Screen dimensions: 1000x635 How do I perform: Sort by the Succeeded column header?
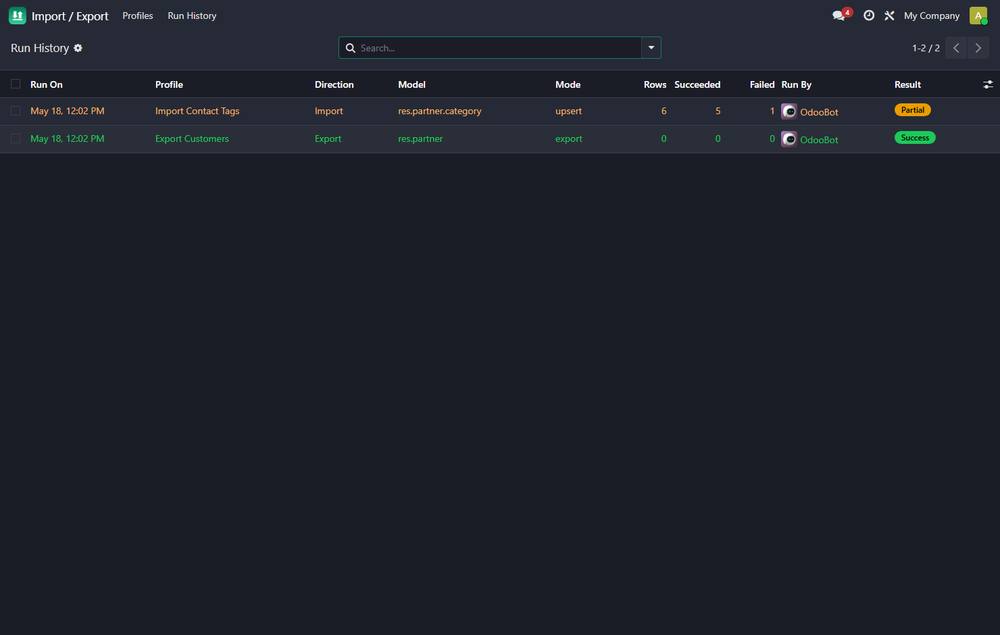point(697,84)
